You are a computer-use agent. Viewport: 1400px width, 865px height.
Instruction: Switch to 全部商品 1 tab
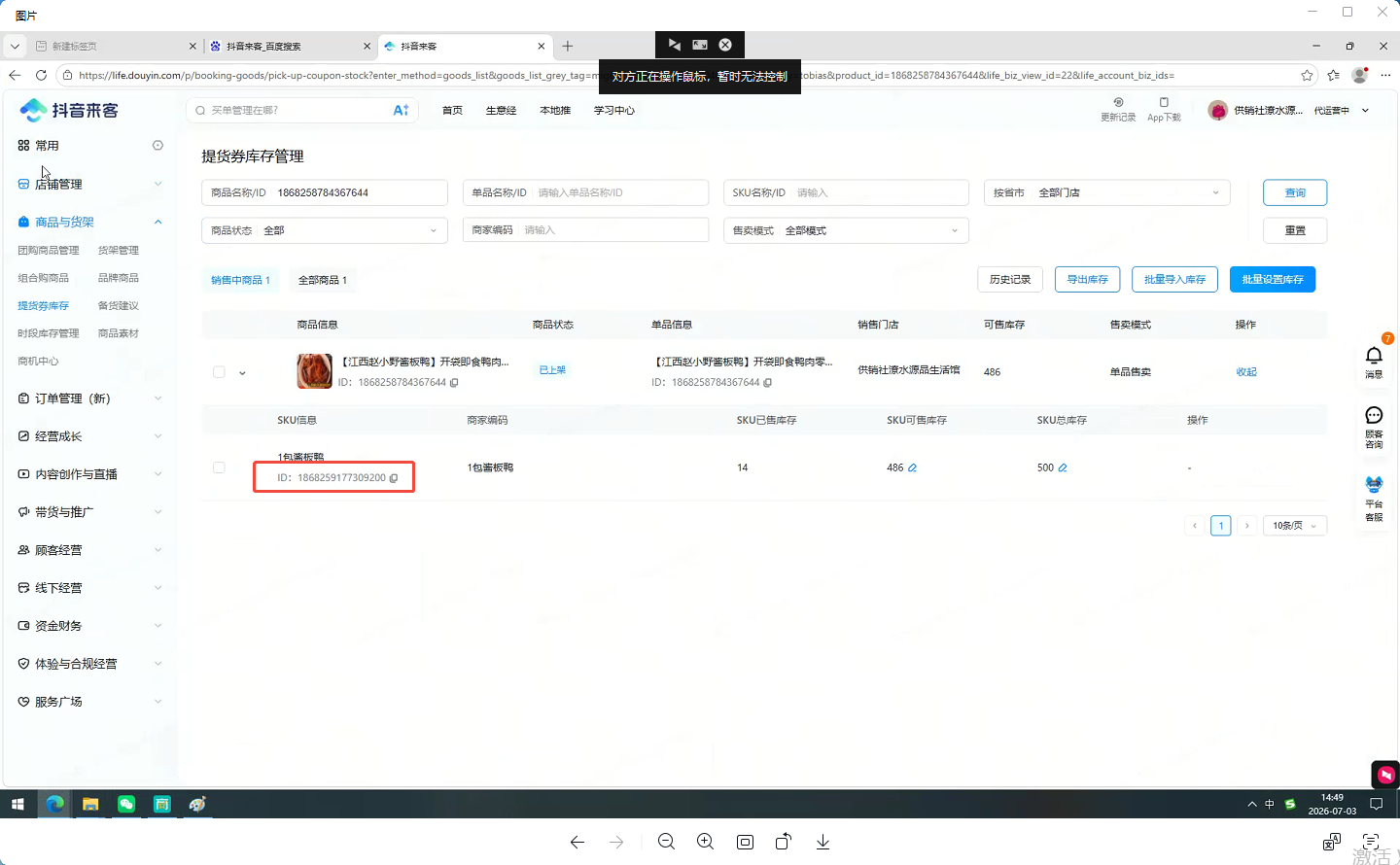click(x=322, y=280)
